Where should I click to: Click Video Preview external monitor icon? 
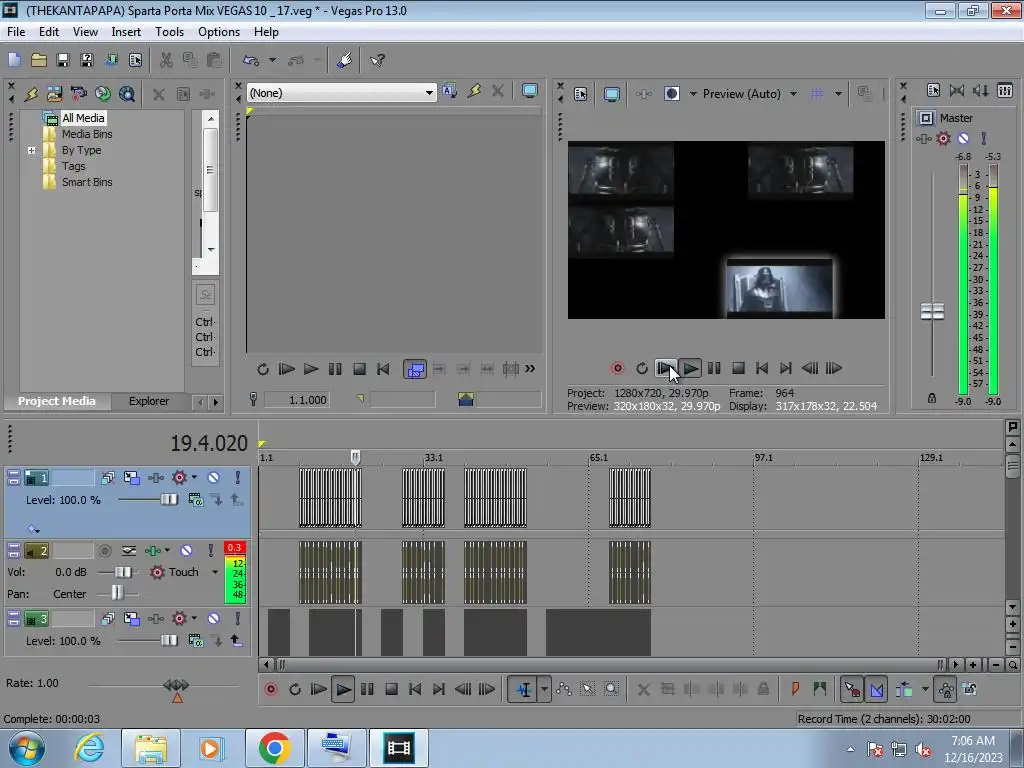pyautogui.click(x=611, y=94)
